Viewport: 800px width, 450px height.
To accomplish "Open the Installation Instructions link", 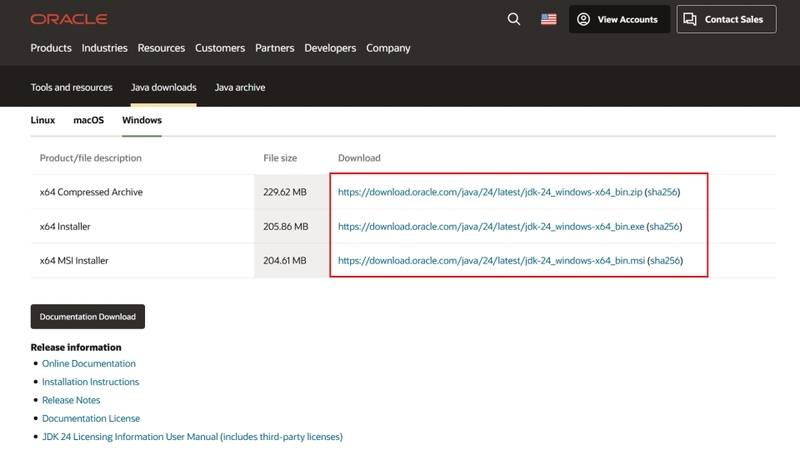I will click(x=90, y=382).
